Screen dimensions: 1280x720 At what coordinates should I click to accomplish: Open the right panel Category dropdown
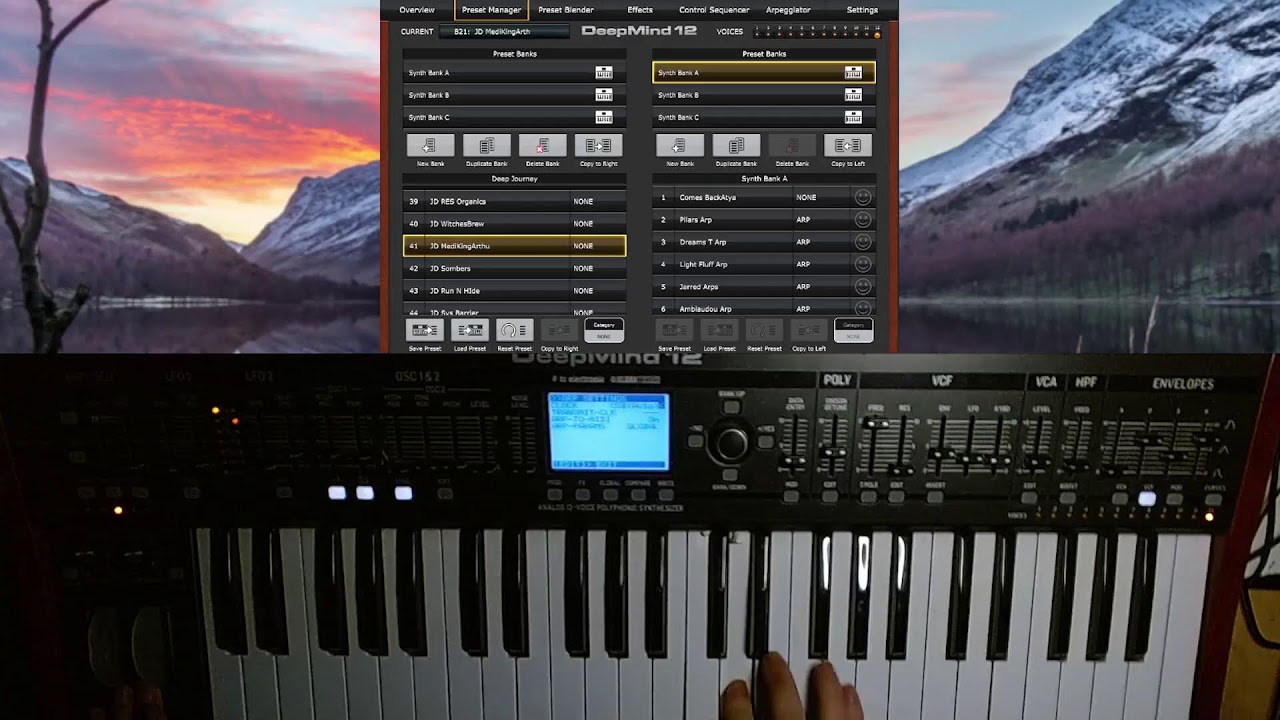tap(853, 330)
